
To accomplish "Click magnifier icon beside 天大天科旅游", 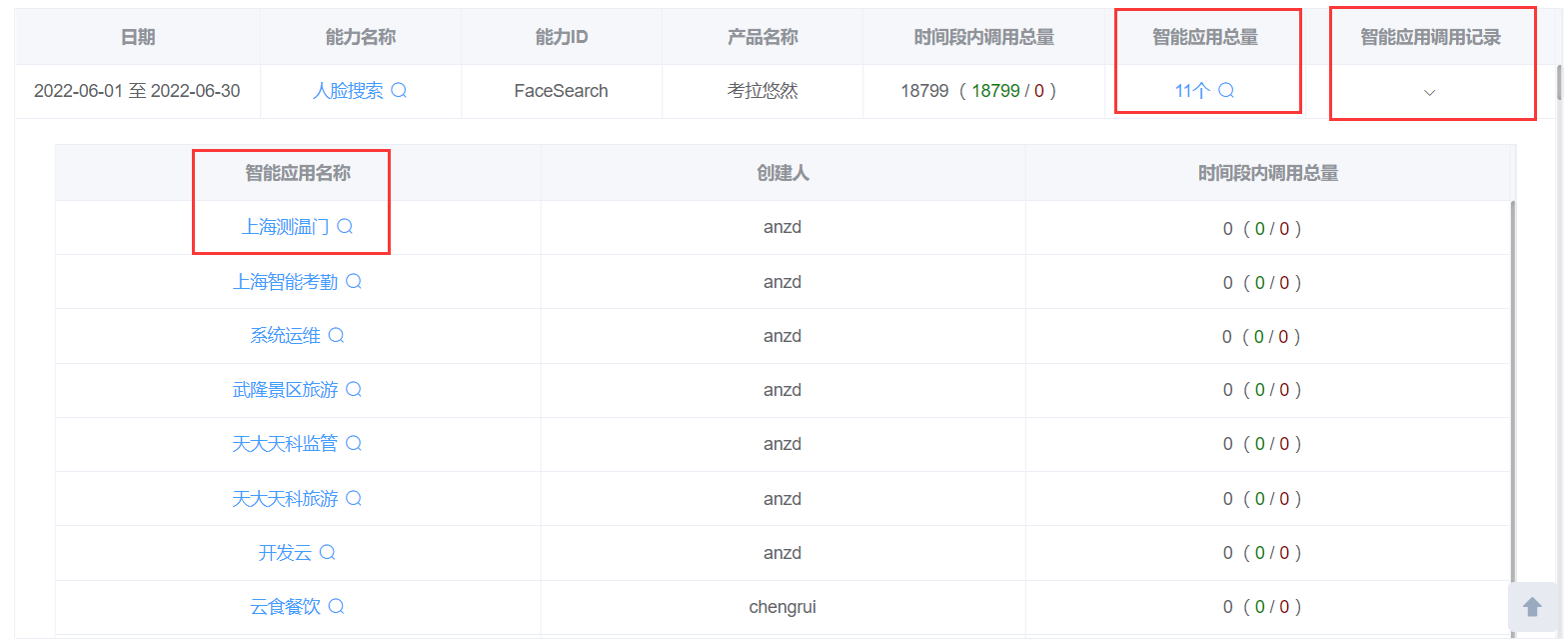I will (x=354, y=498).
